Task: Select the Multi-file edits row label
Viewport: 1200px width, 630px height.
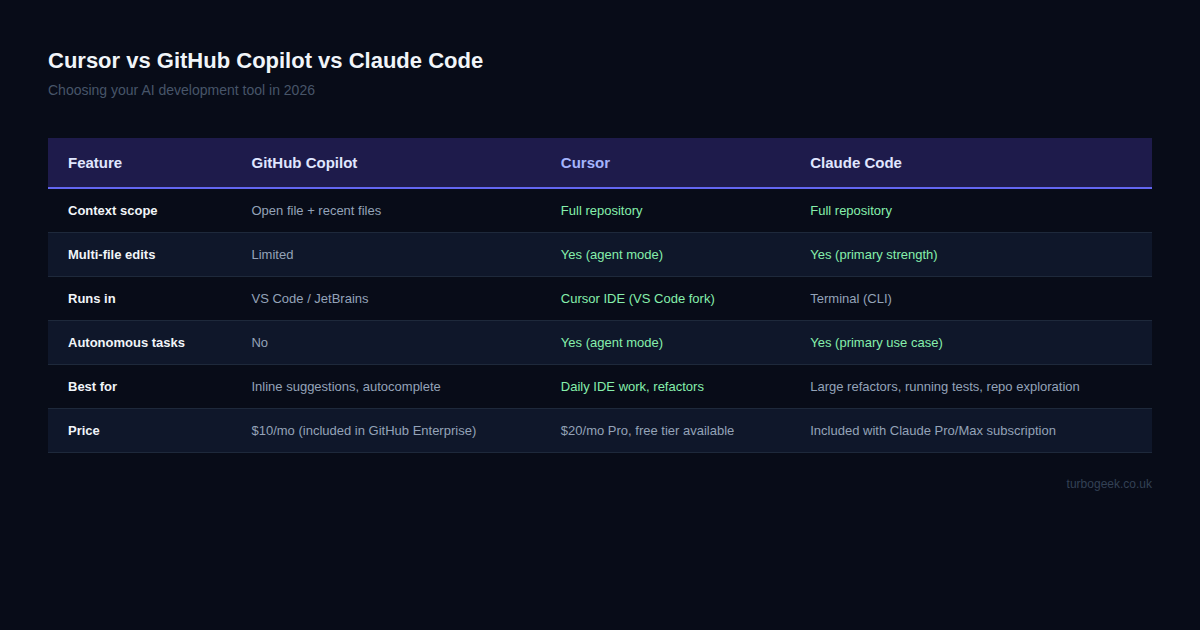Action: 111,254
